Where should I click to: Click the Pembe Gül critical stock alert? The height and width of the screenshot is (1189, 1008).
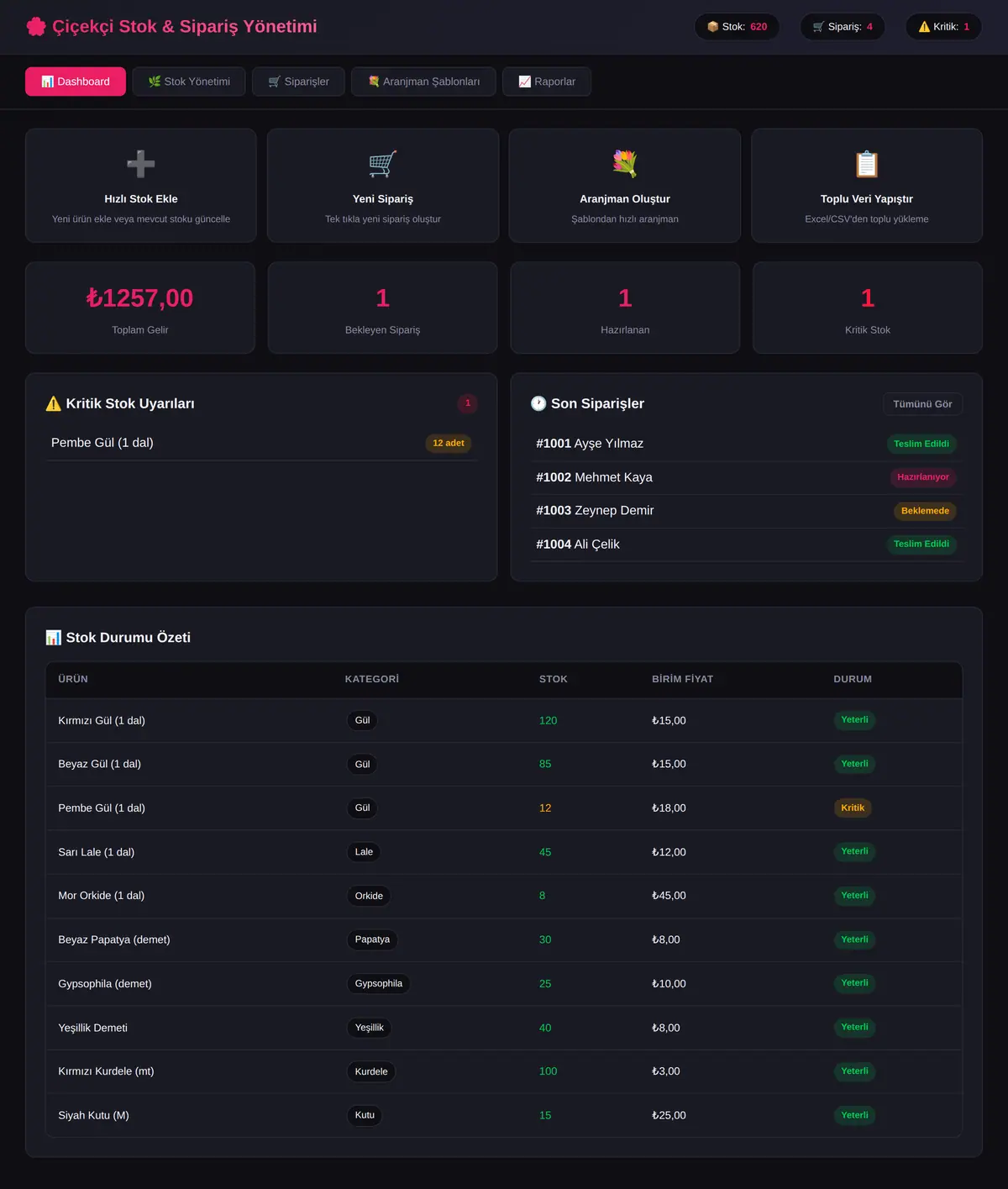point(262,443)
